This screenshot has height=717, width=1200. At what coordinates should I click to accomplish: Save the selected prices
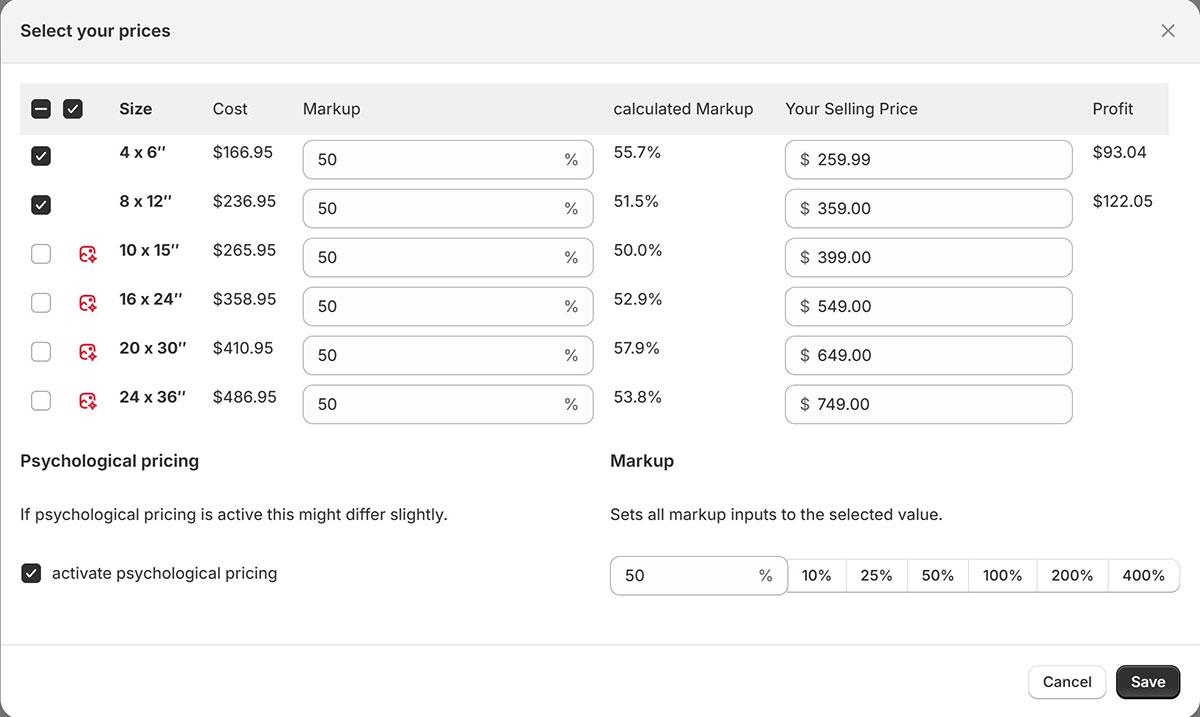[1148, 682]
